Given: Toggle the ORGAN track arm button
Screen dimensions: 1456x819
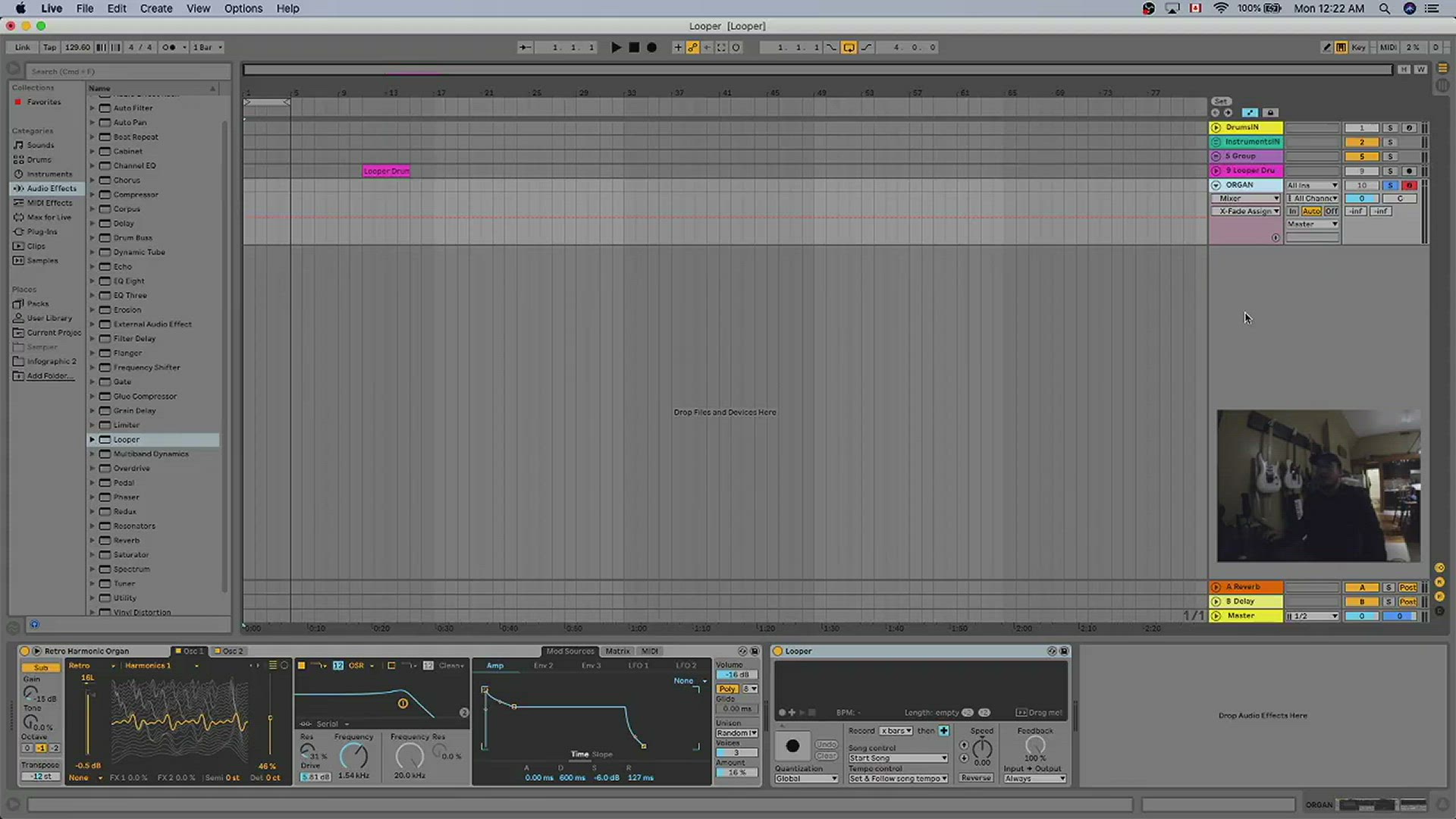Looking at the screenshot, I should click(1410, 185).
